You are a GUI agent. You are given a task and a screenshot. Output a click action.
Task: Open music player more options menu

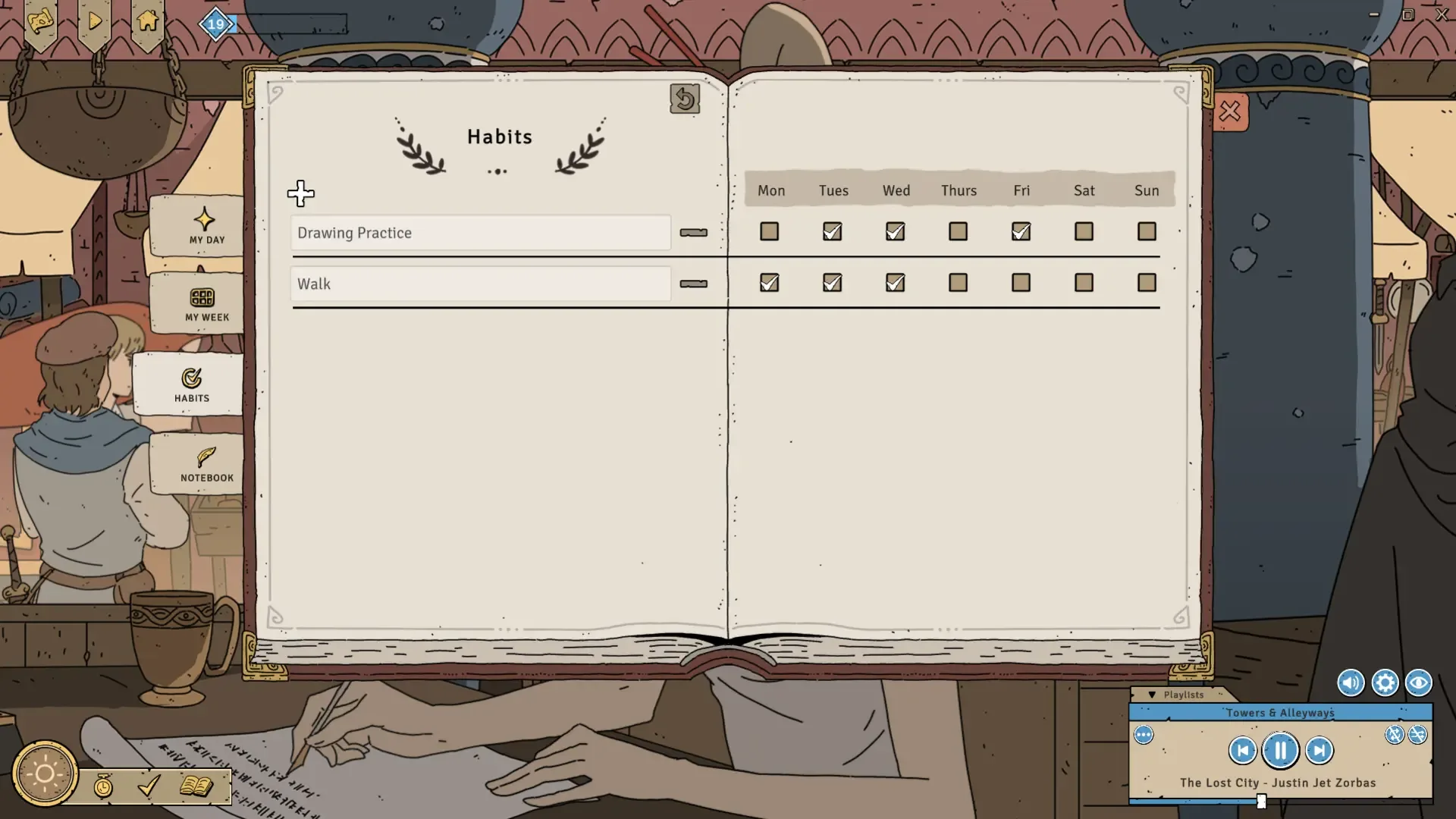1144,735
